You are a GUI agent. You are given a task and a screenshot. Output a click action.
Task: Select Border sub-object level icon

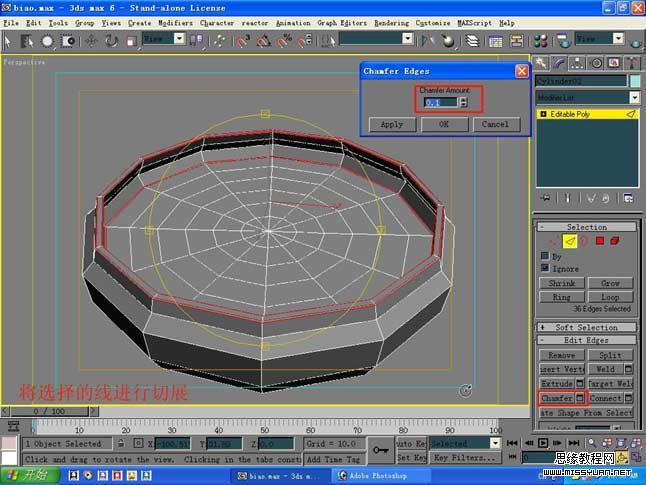(x=584, y=241)
